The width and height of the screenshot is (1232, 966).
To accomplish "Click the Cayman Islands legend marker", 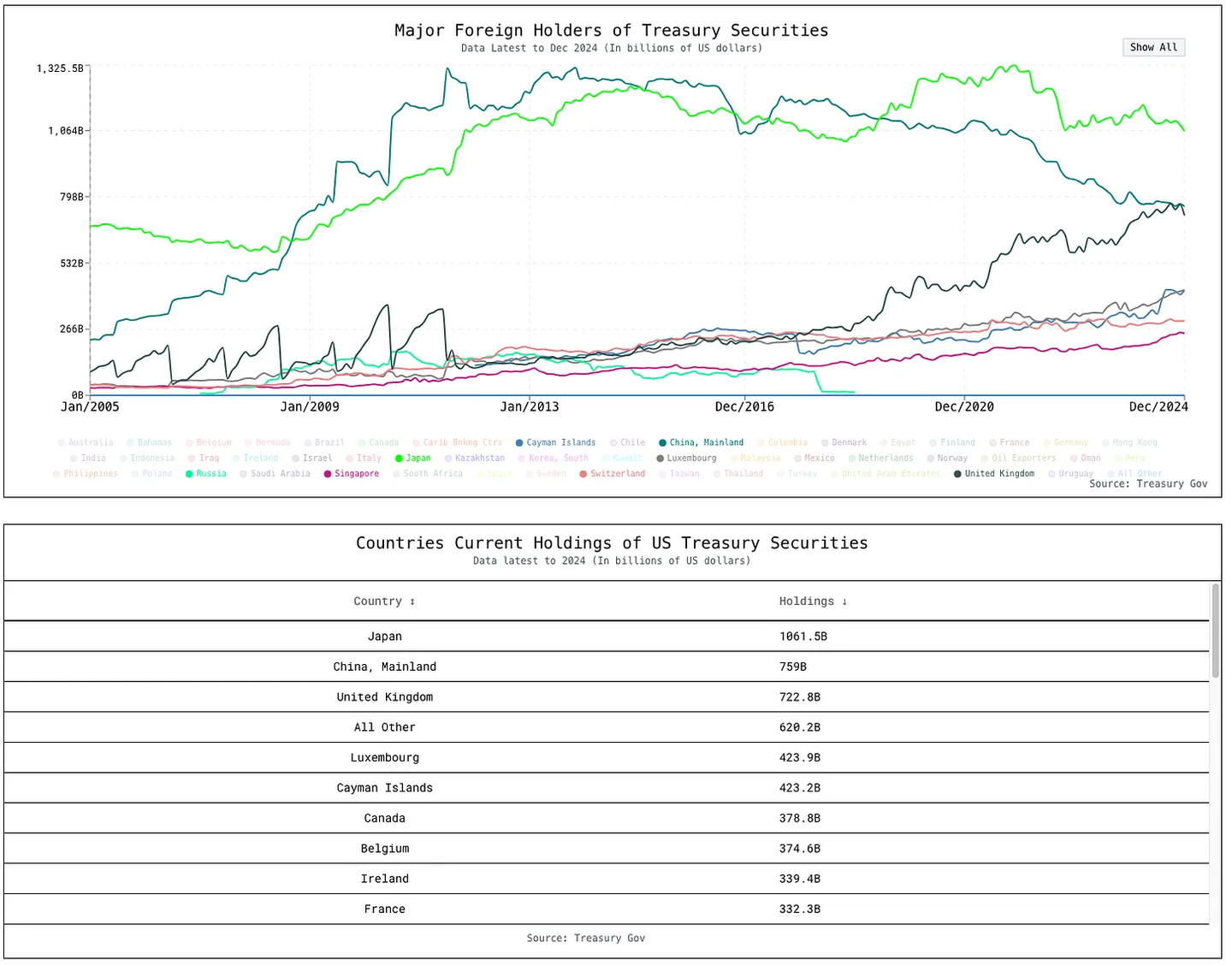I will point(519,443).
